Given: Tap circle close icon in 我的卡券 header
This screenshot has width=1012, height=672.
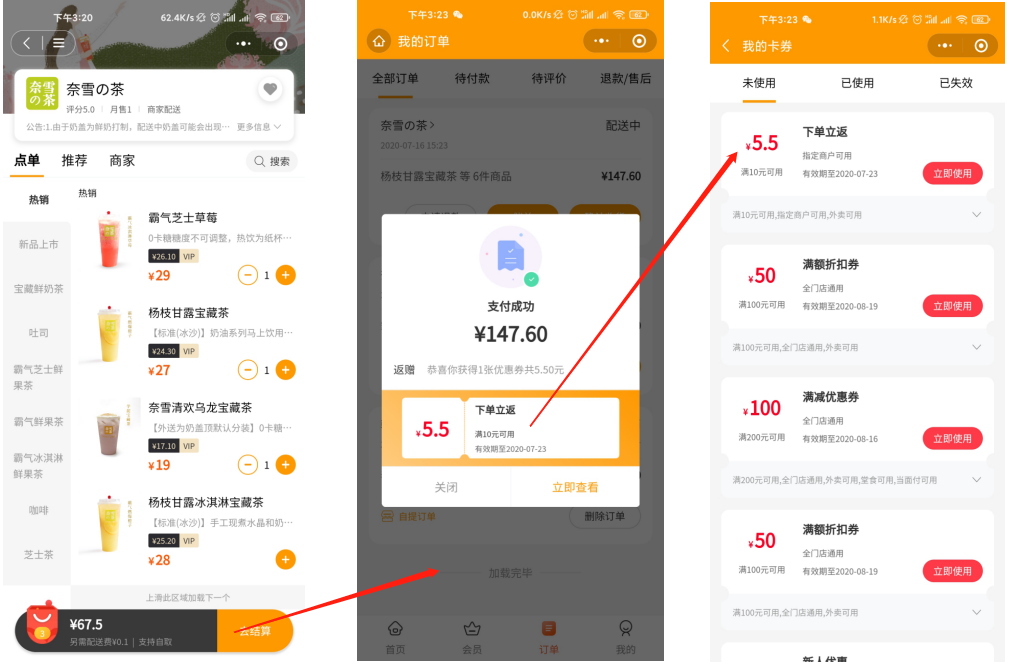Looking at the screenshot, I should coord(981,46).
